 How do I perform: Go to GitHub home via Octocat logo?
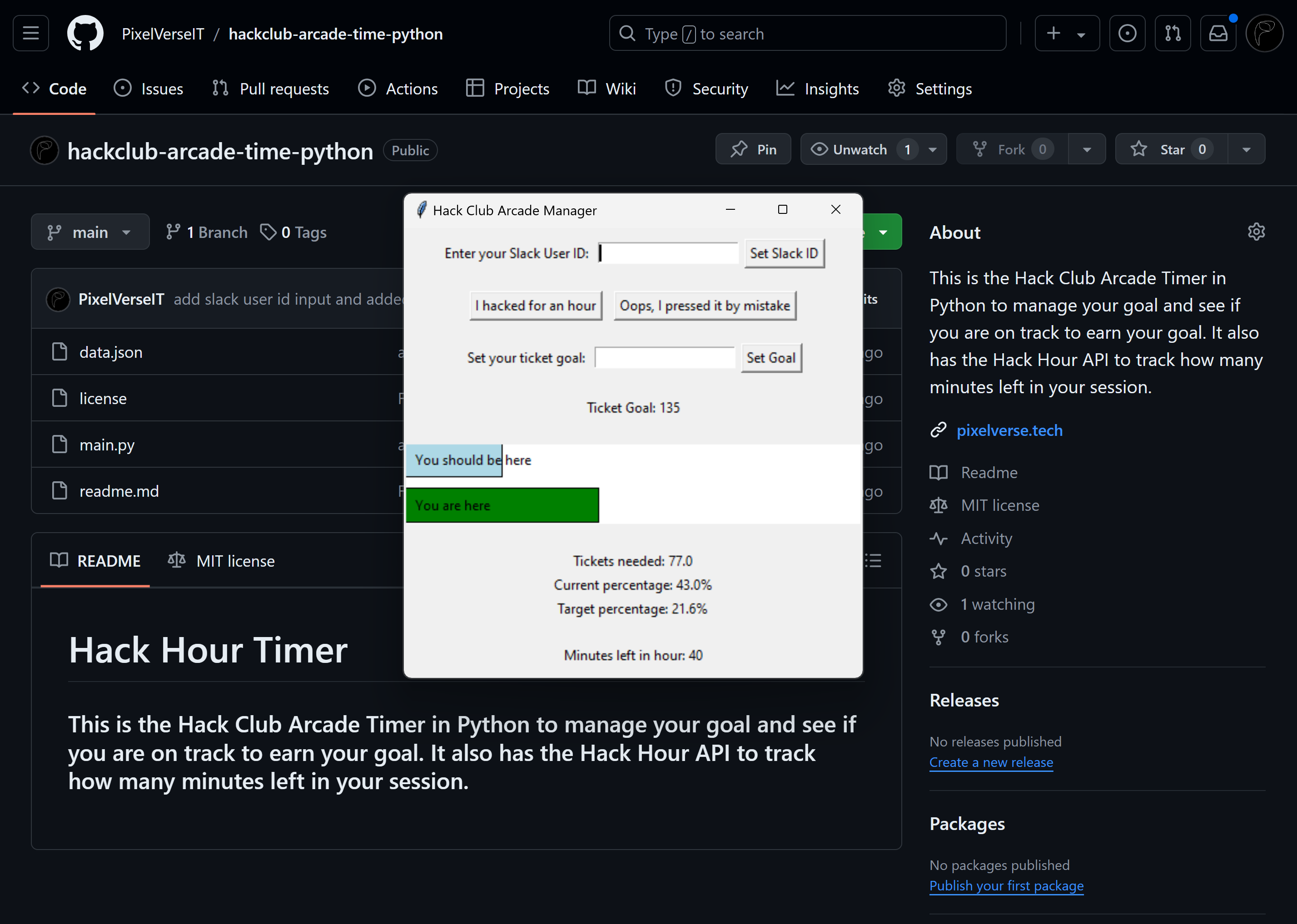85,34
